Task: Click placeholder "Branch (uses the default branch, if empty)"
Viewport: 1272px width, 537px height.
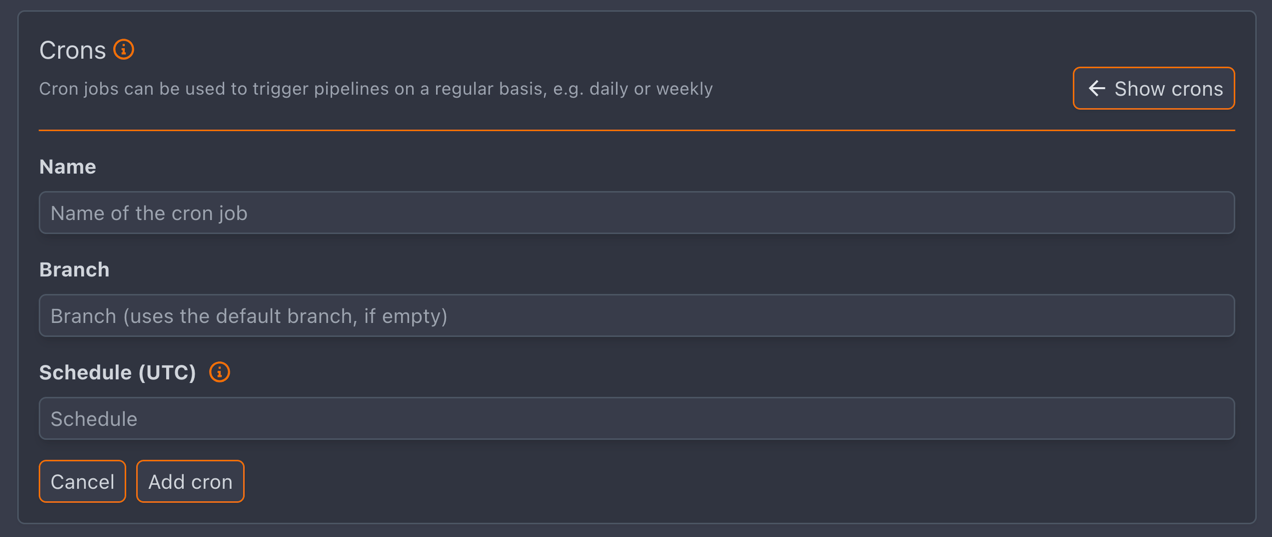Action: point(249,316)
